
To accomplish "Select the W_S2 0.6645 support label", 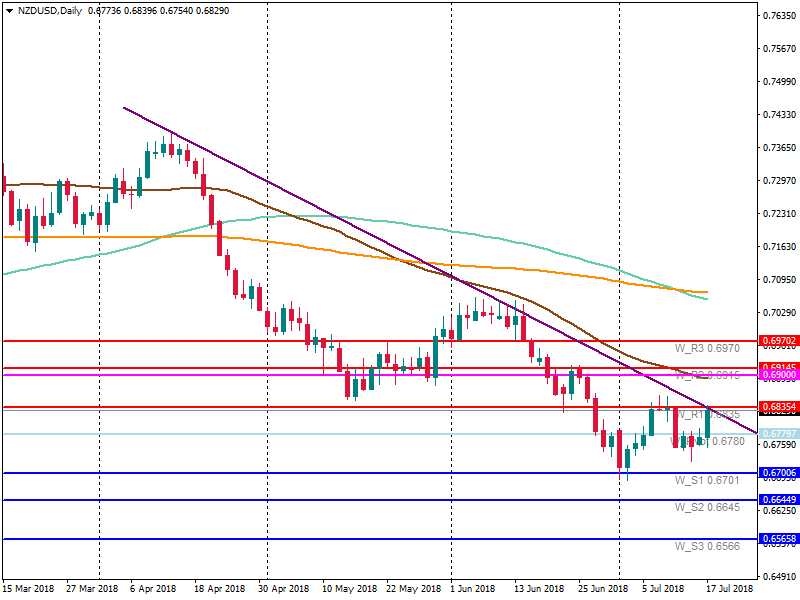I will (x=707, y=507).
